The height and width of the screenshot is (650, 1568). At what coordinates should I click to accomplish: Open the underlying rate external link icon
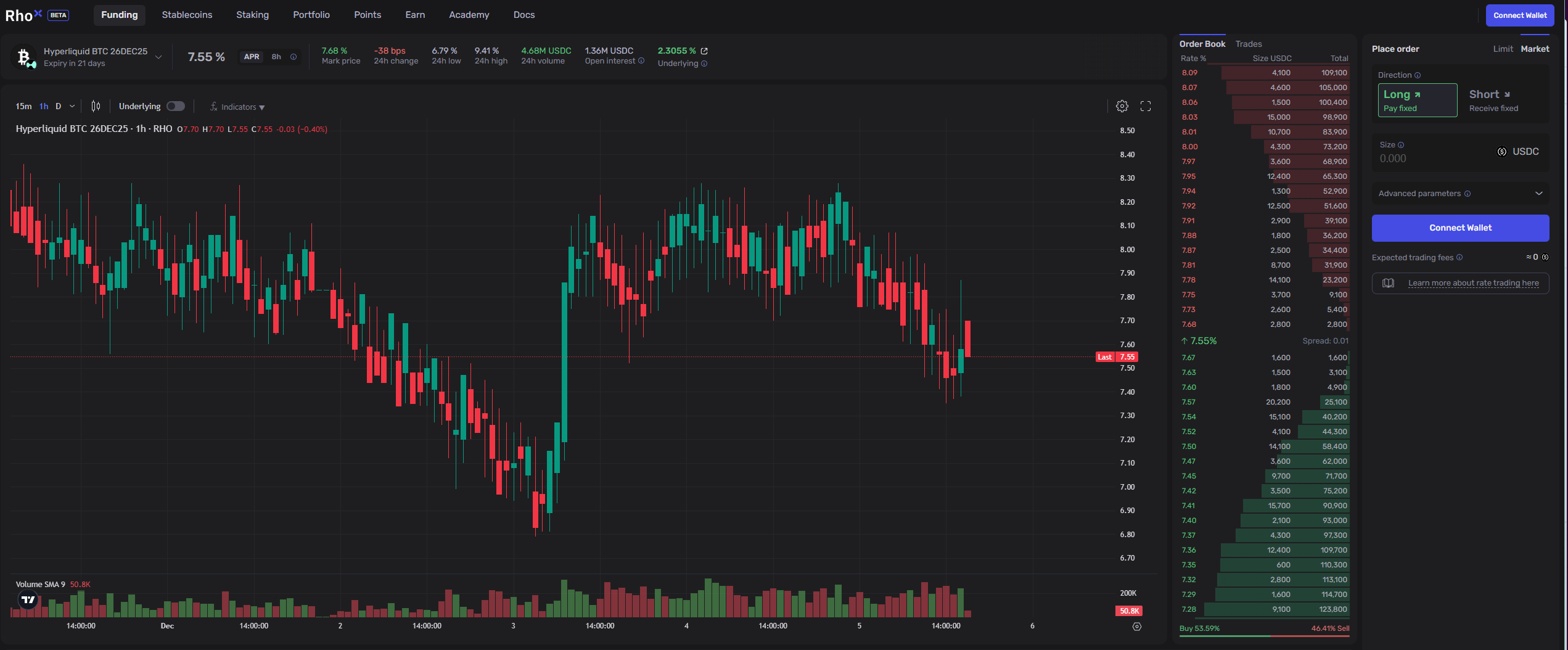[x=704, y=51]
